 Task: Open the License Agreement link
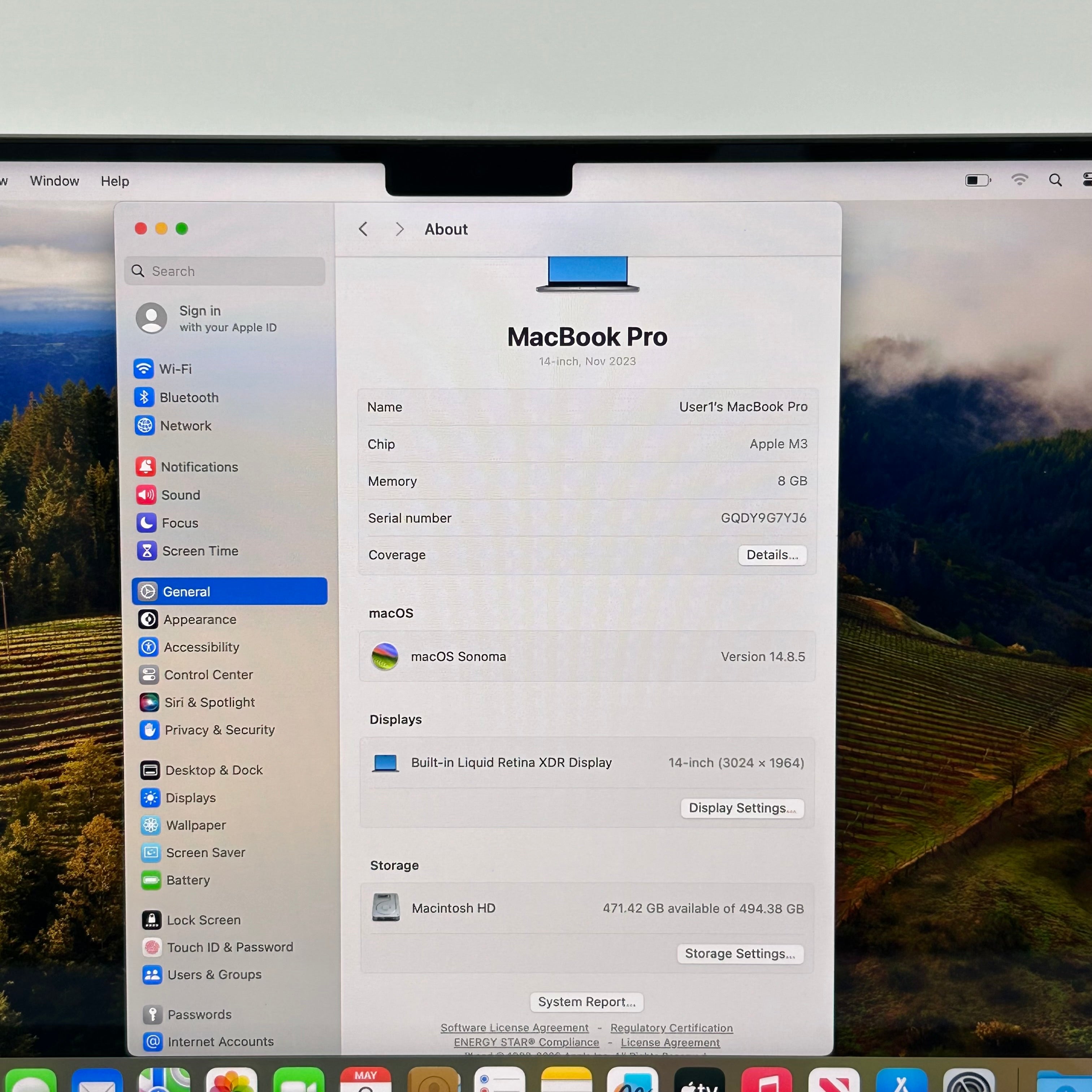670,1042
